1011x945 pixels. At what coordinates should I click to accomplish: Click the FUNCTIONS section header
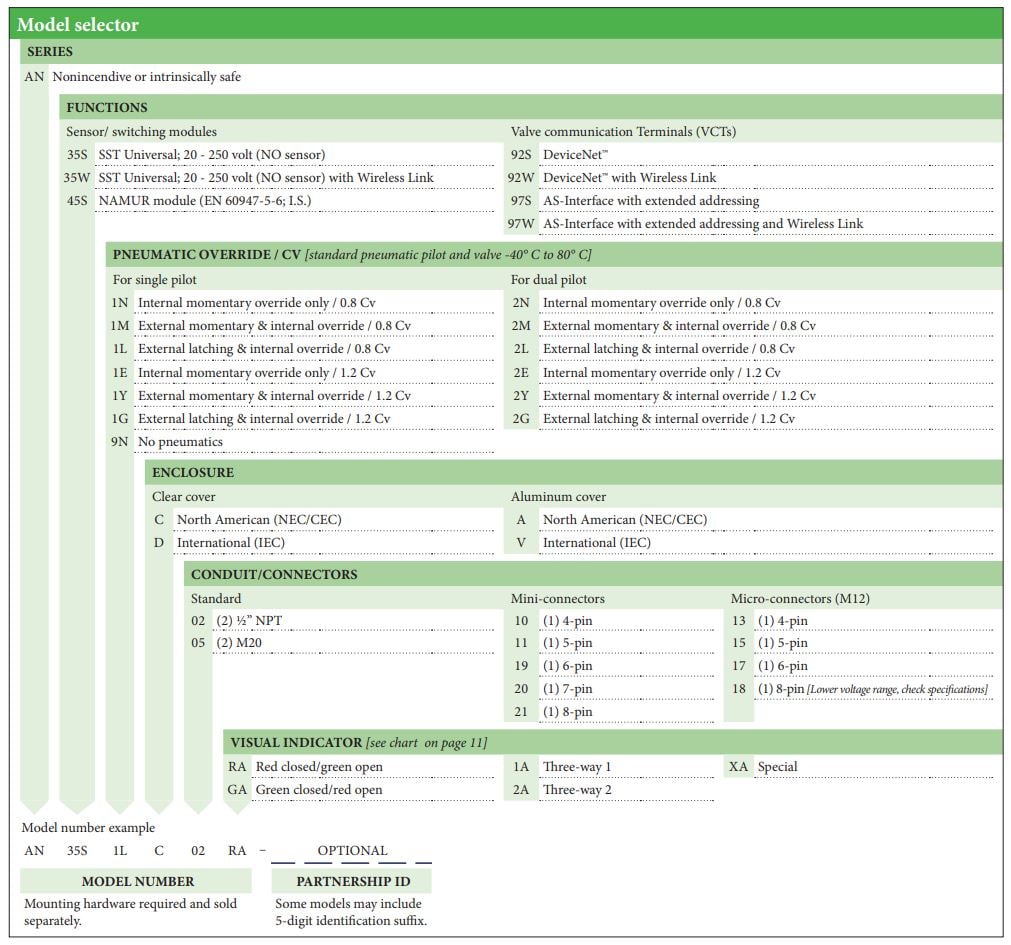(107, 107)
